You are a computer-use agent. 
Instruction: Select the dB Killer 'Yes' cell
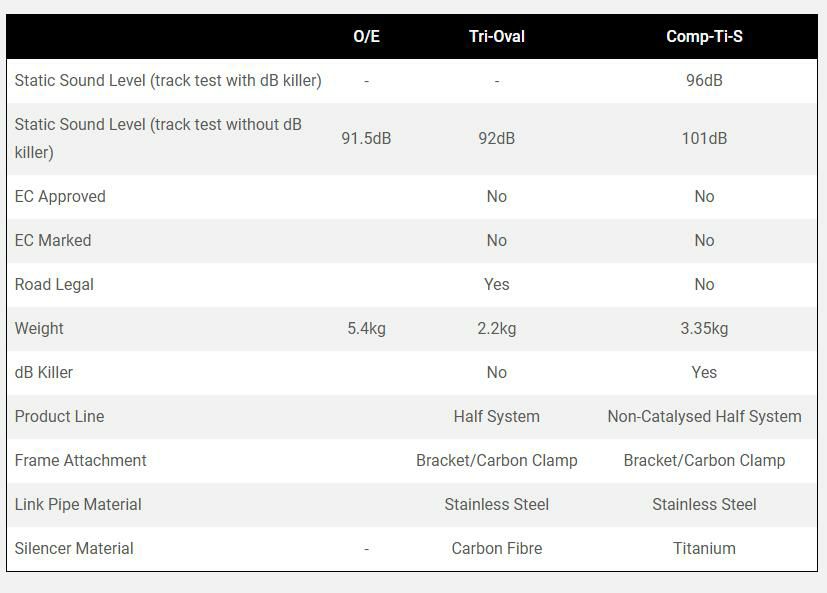[x=704, y=373]
